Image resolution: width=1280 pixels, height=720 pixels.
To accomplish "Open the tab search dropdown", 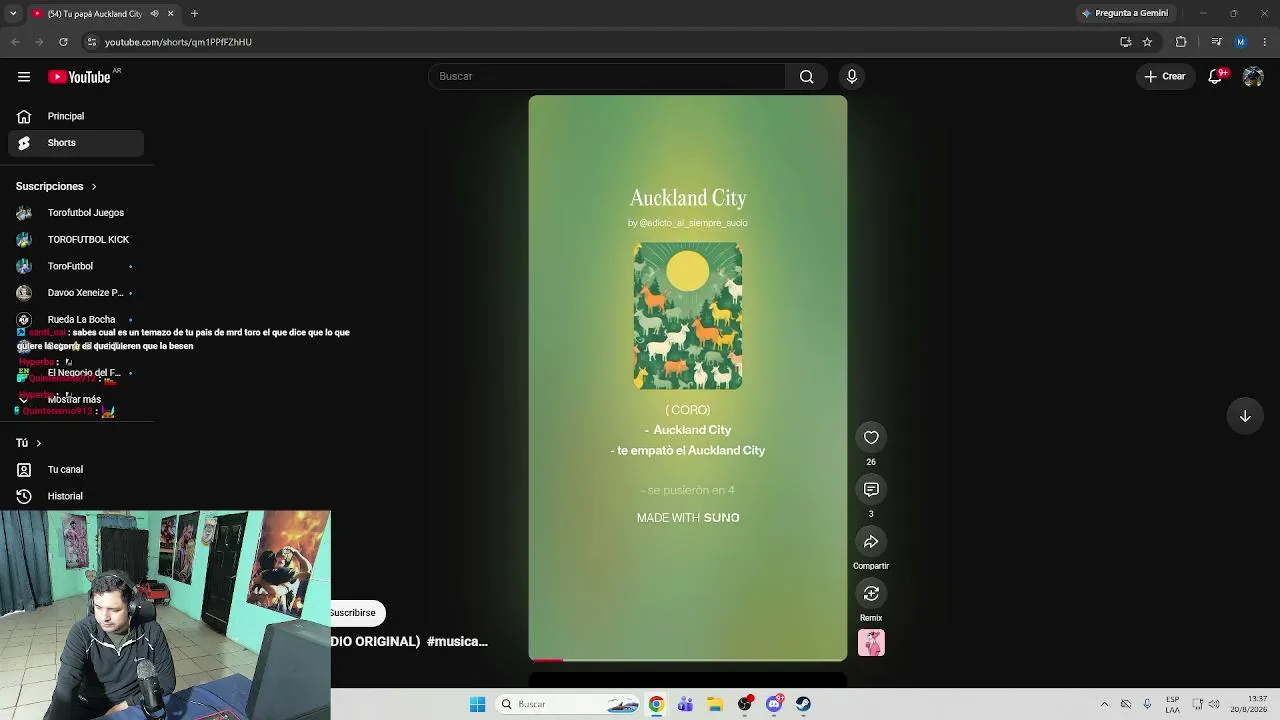I will (x=13, y=14).
